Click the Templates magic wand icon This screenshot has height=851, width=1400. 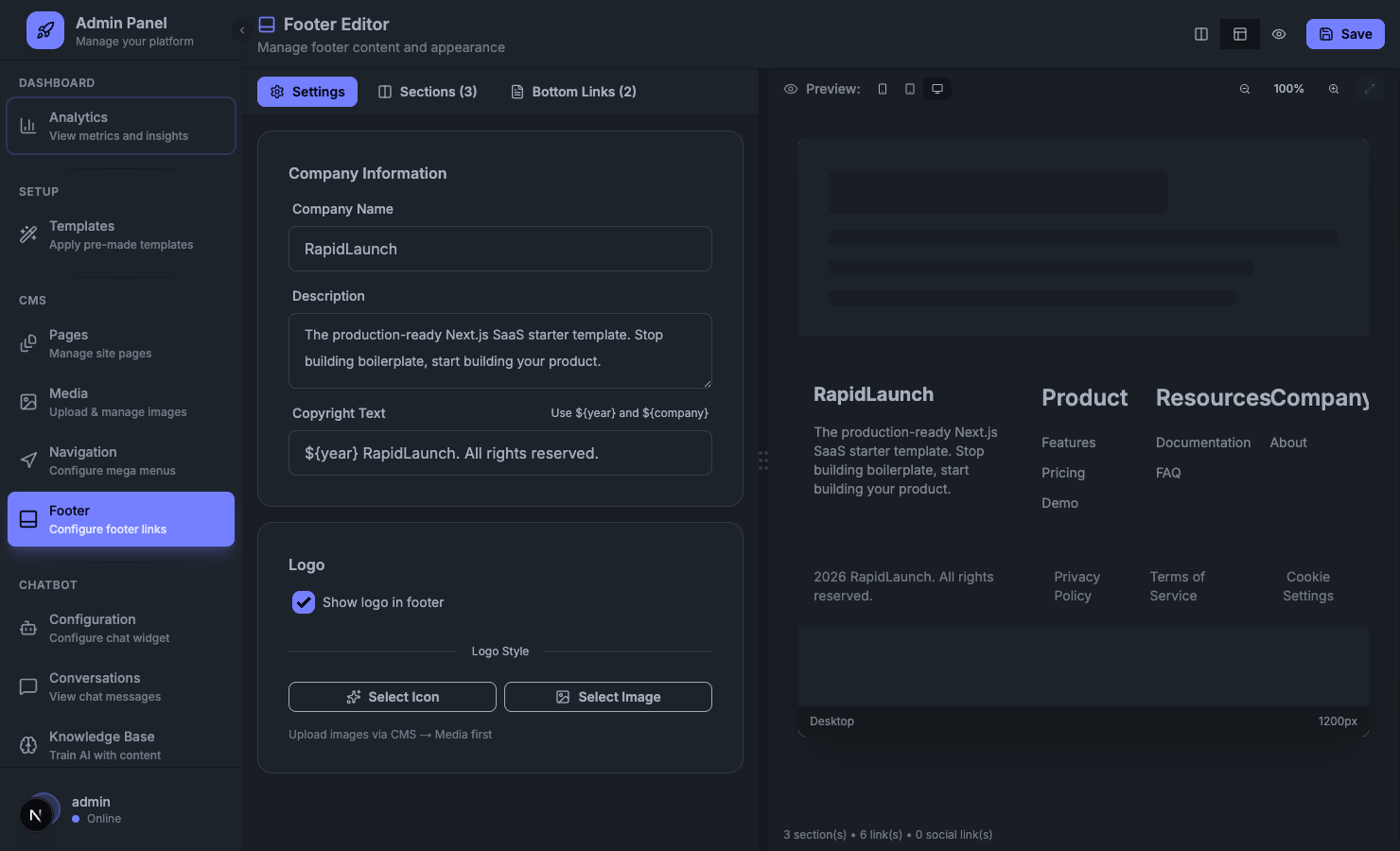click(x=28, y=234)
